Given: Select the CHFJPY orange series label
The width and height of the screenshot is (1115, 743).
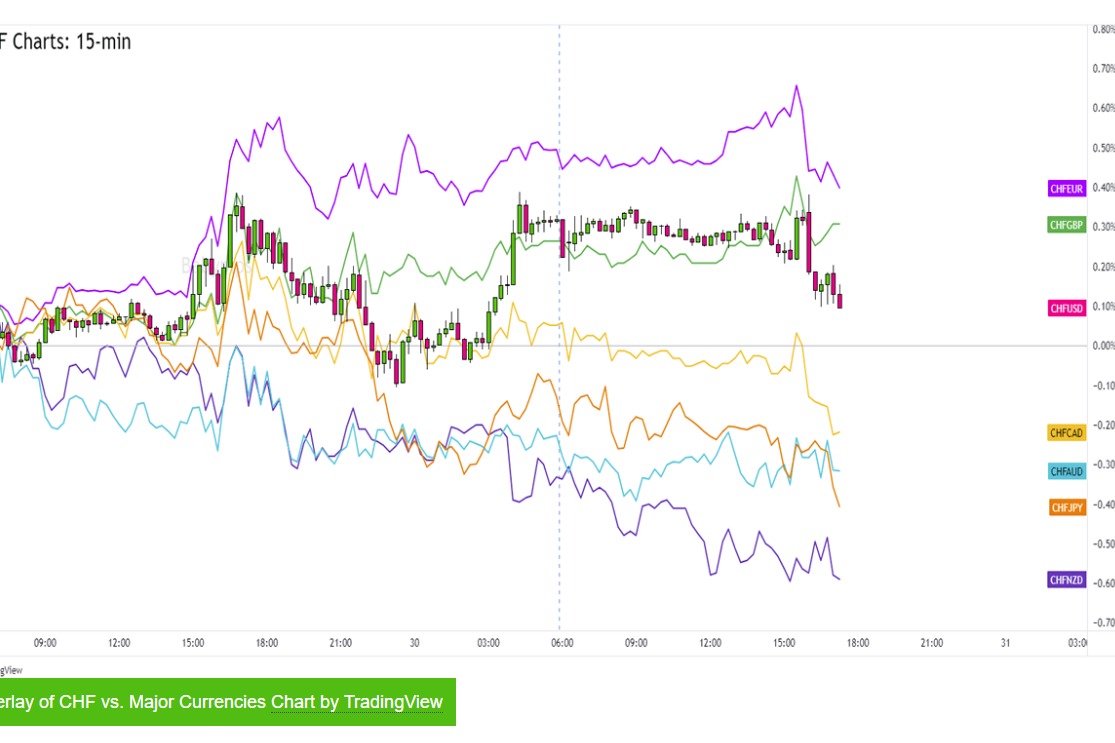Looking at the screenshot, I should pos(1066,508).
